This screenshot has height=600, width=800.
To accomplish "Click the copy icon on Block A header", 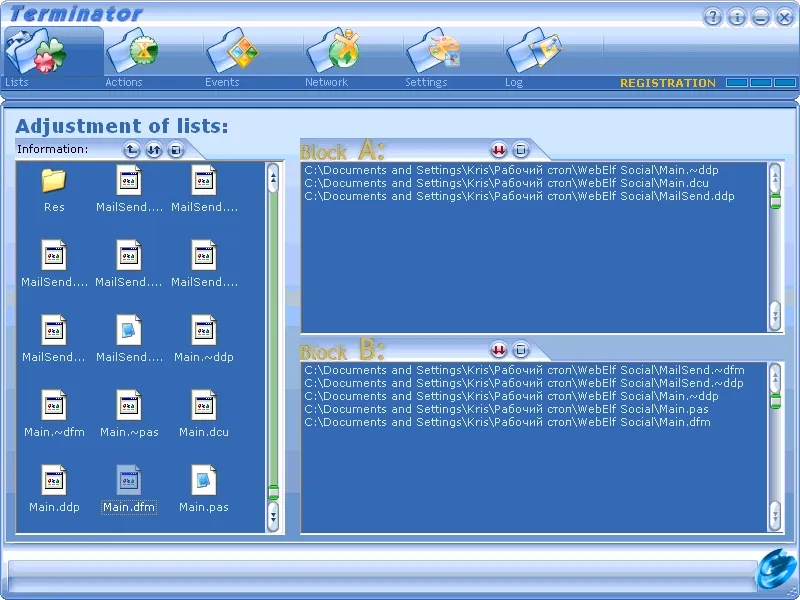I will click(520, 150).
